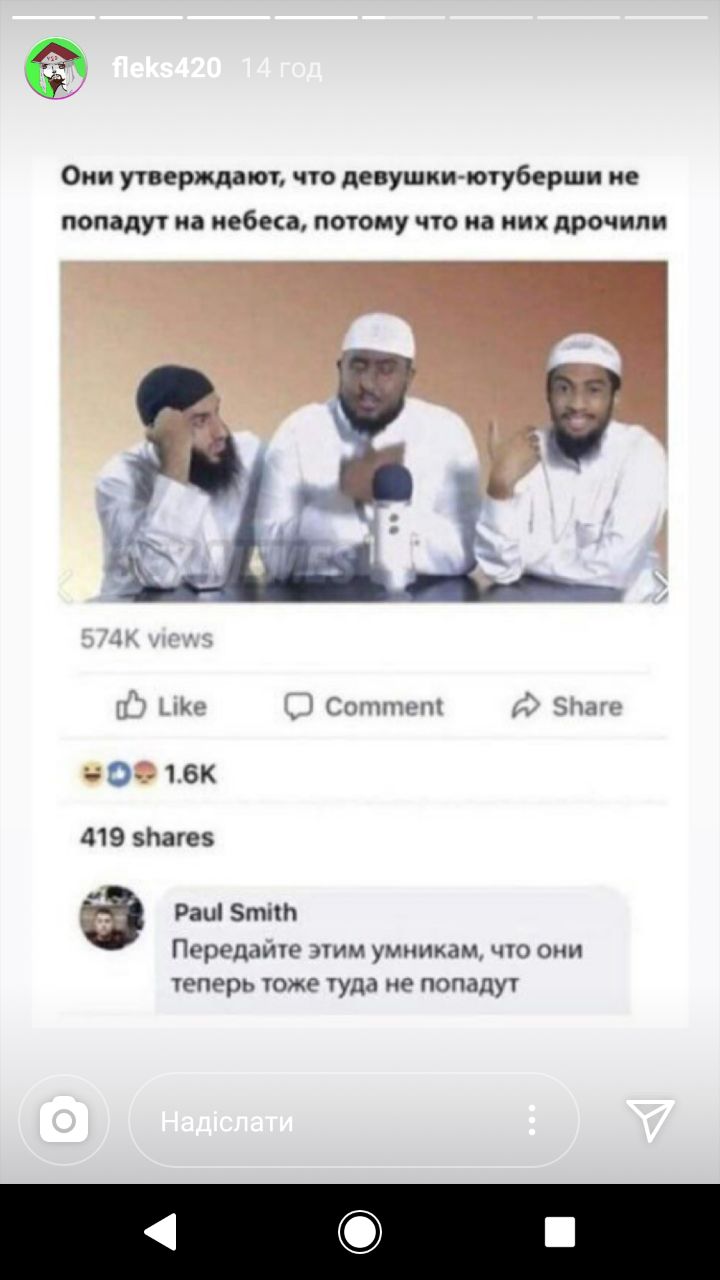Screen dimensions: 720x1280
Task: Tap the Android recent apps square button
Action: click(x=560, y=1232)
